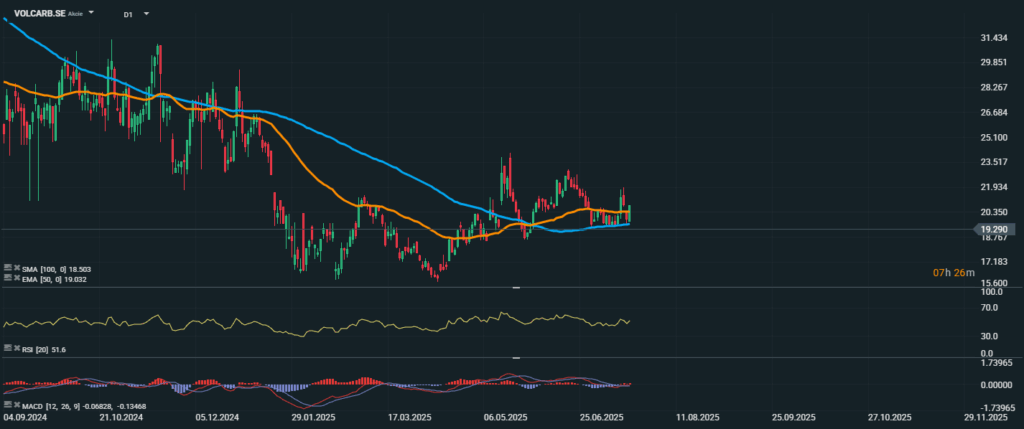Click the panel divider handle above MACD
Viewport: 1024px width, 429px height.
pos(516,358)
